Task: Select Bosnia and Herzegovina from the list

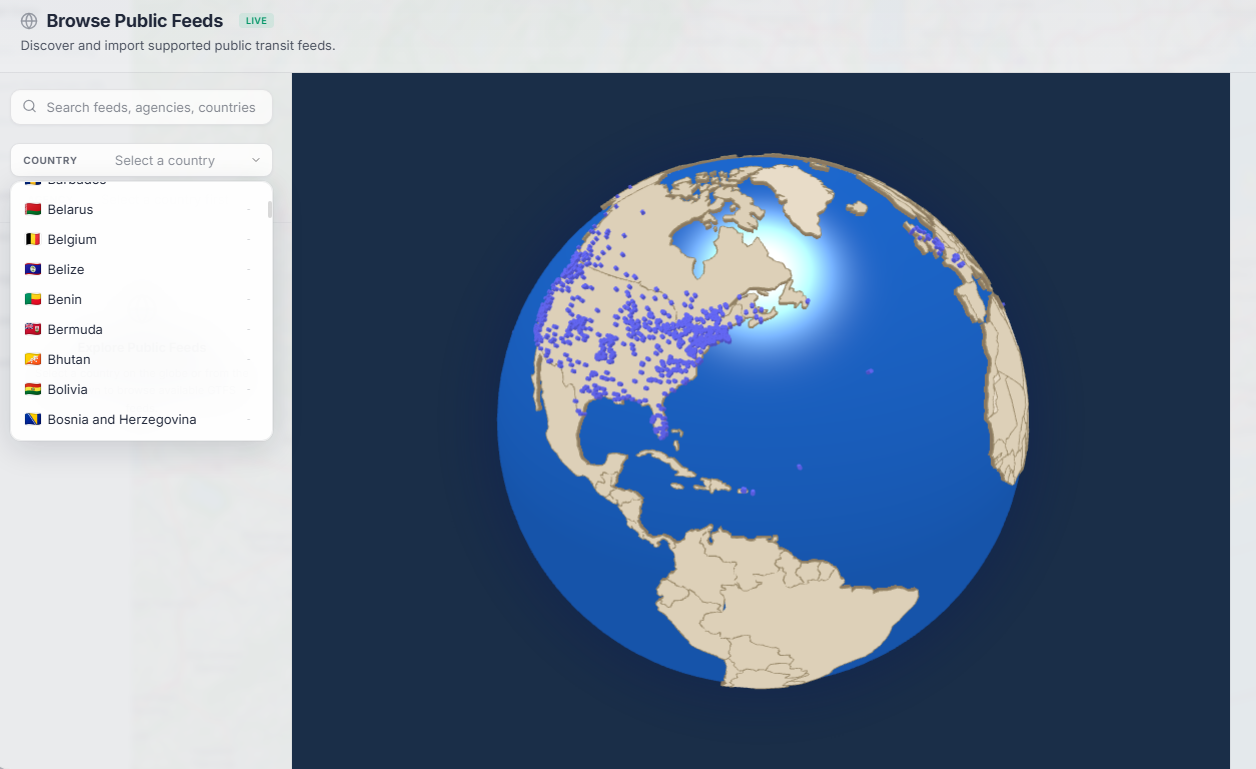Action: point(138,419)
